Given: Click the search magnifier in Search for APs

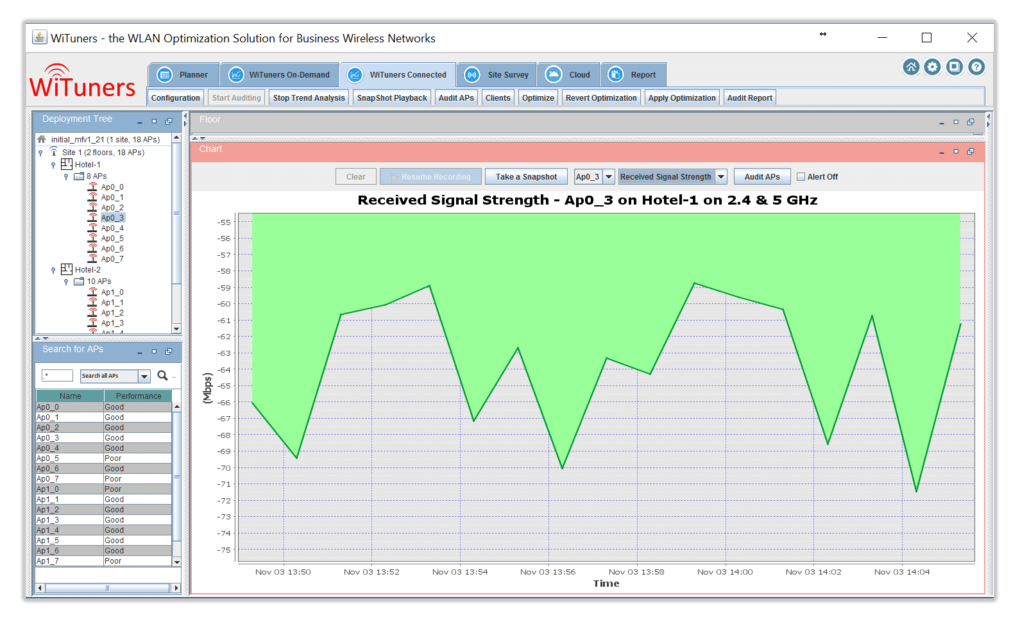Looking at the screenshot, I should click(x=163, y=375).
